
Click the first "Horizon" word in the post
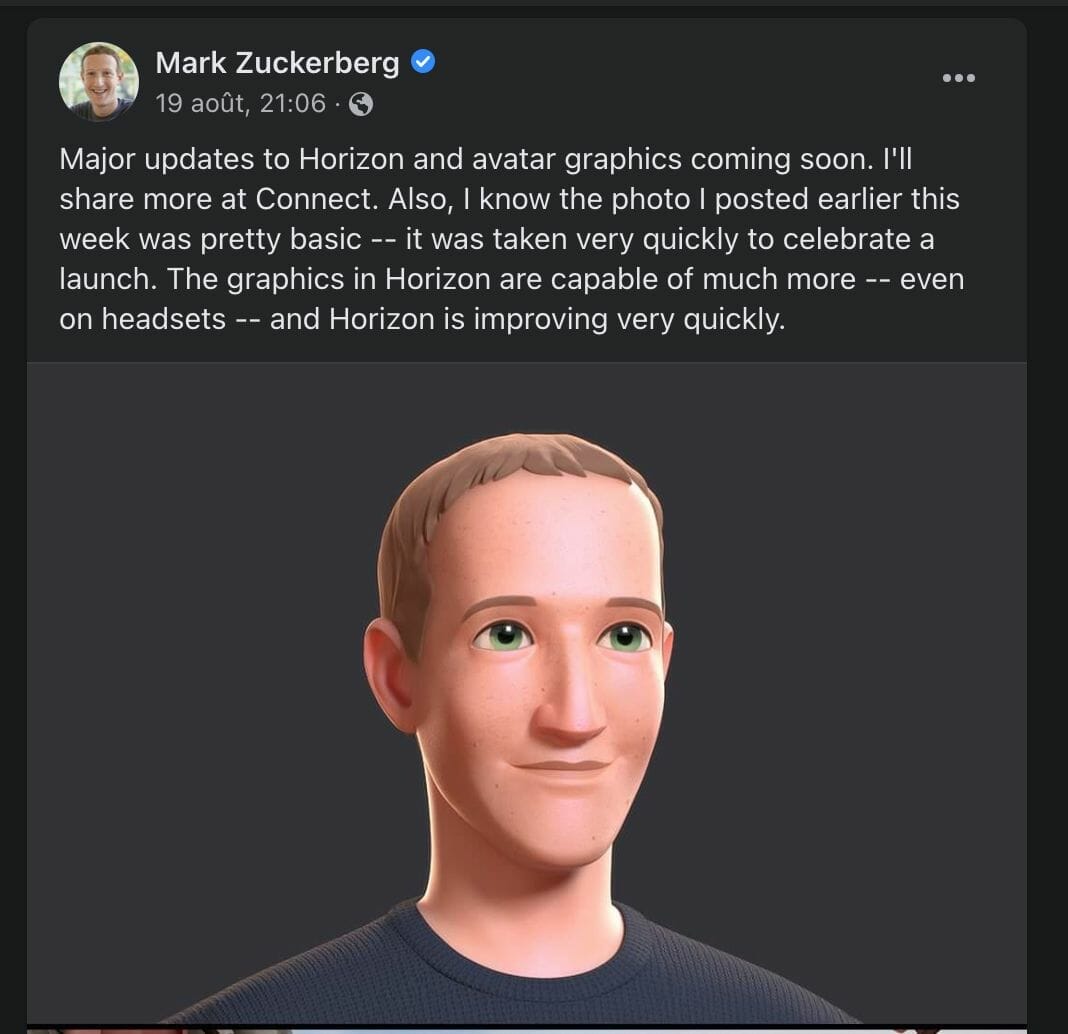(x=346, y=159)
